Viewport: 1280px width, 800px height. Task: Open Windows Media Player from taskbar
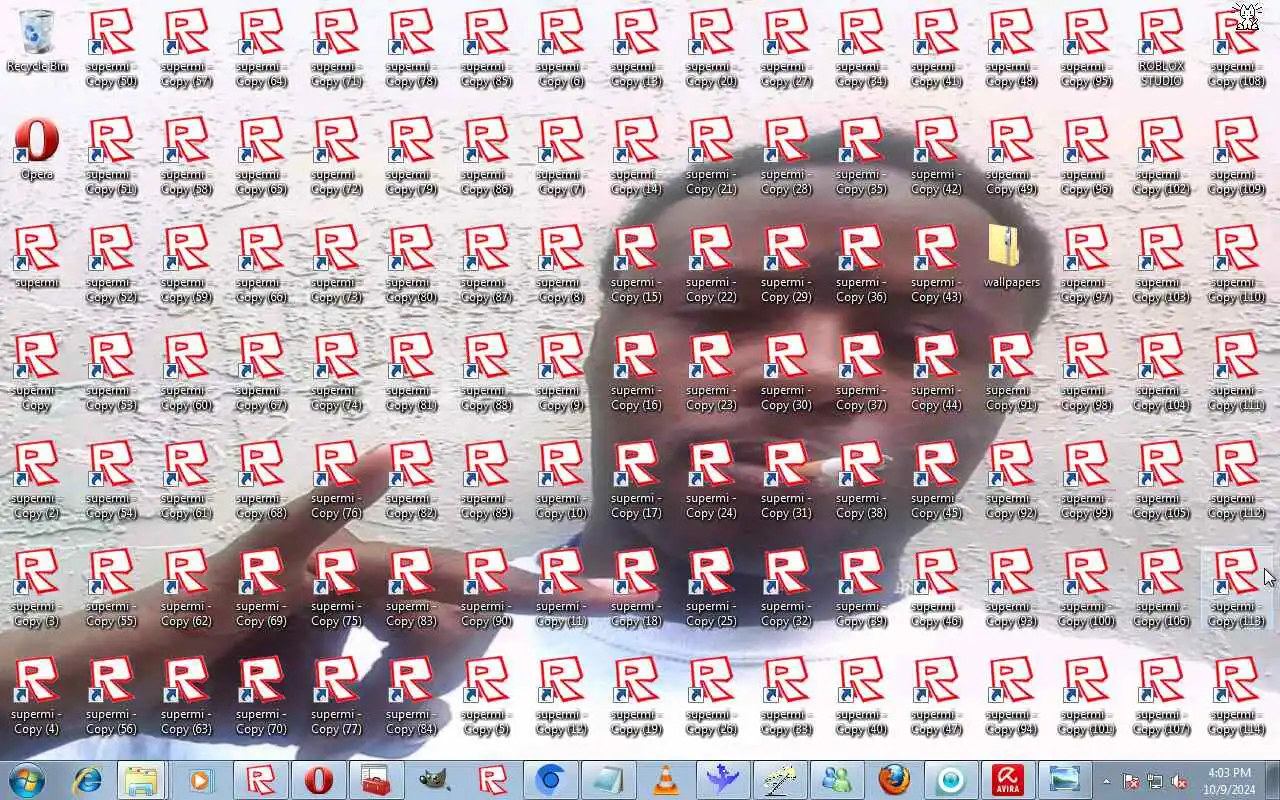pos(200,780)
